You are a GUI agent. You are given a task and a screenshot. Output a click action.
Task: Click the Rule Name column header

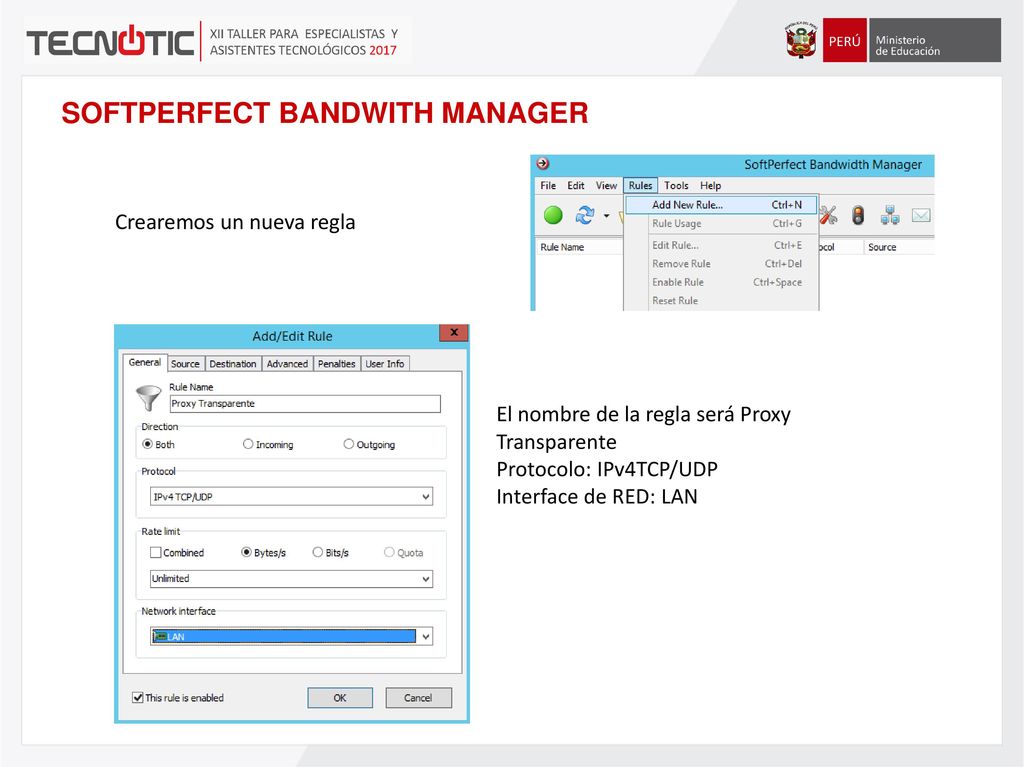(579, 247)
